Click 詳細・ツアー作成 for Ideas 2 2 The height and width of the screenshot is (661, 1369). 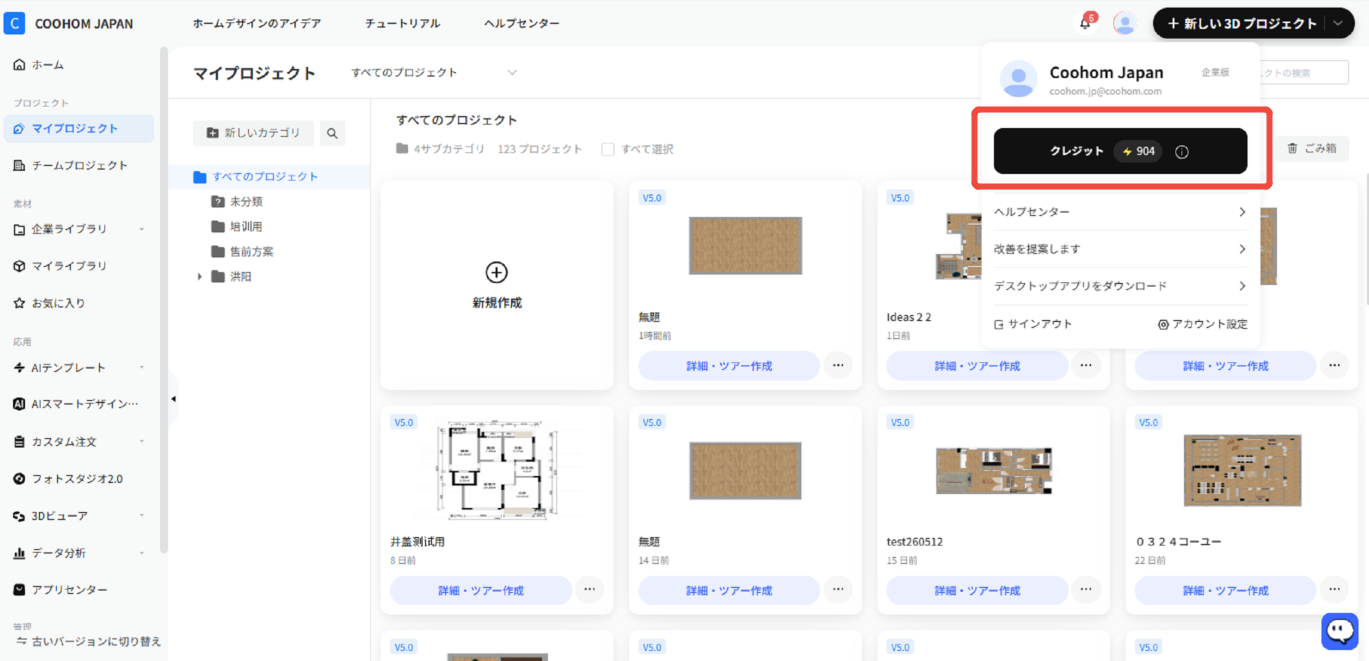(977, 366)
